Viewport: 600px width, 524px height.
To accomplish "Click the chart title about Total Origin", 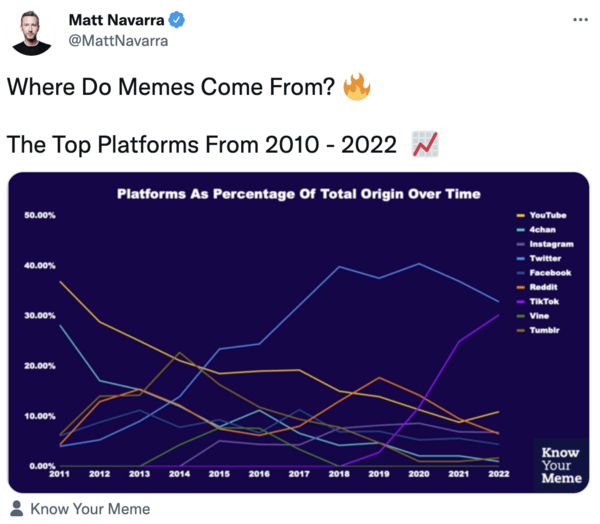I will click(x=299, y=193).
